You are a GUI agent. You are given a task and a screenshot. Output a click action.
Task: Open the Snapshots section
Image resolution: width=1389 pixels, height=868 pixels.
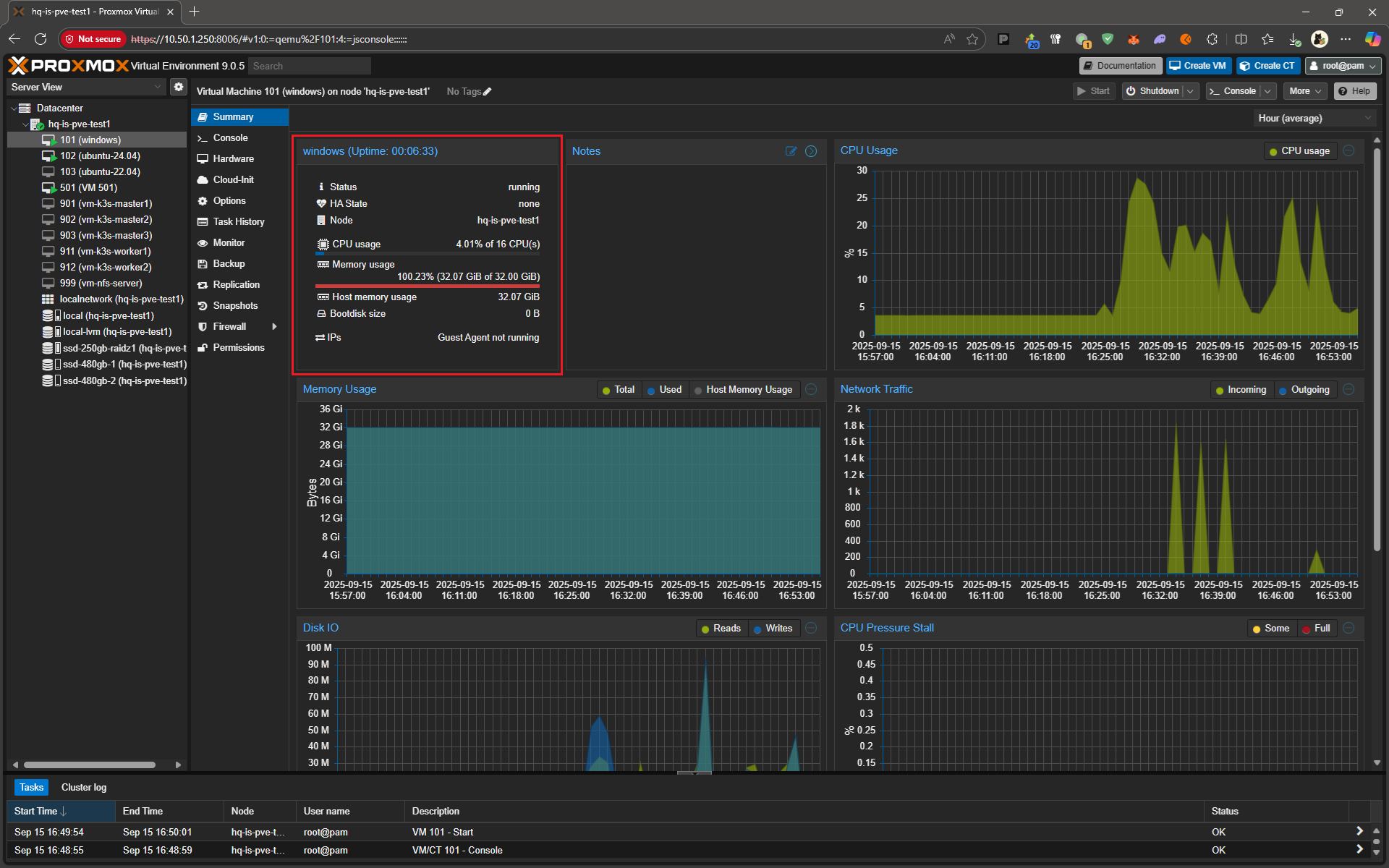[240, 306]
